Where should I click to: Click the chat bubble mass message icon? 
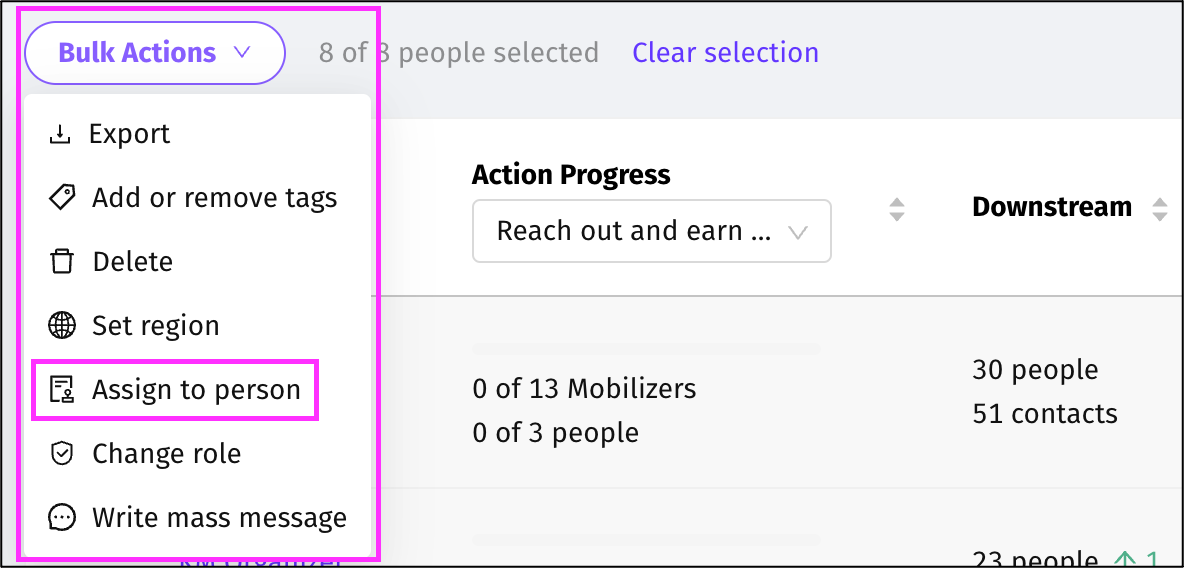62,518
